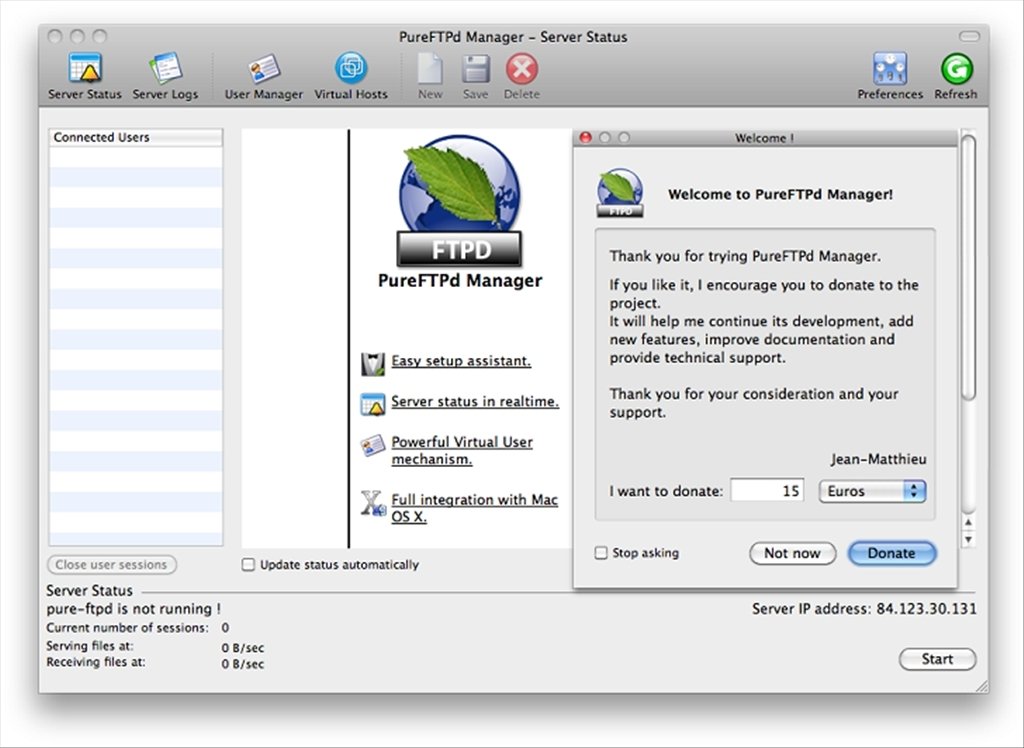Click the vertical scrollbar thumb on the right
Image resolution: width=1024 pixels, height=748 pixels.
(968, 268)
